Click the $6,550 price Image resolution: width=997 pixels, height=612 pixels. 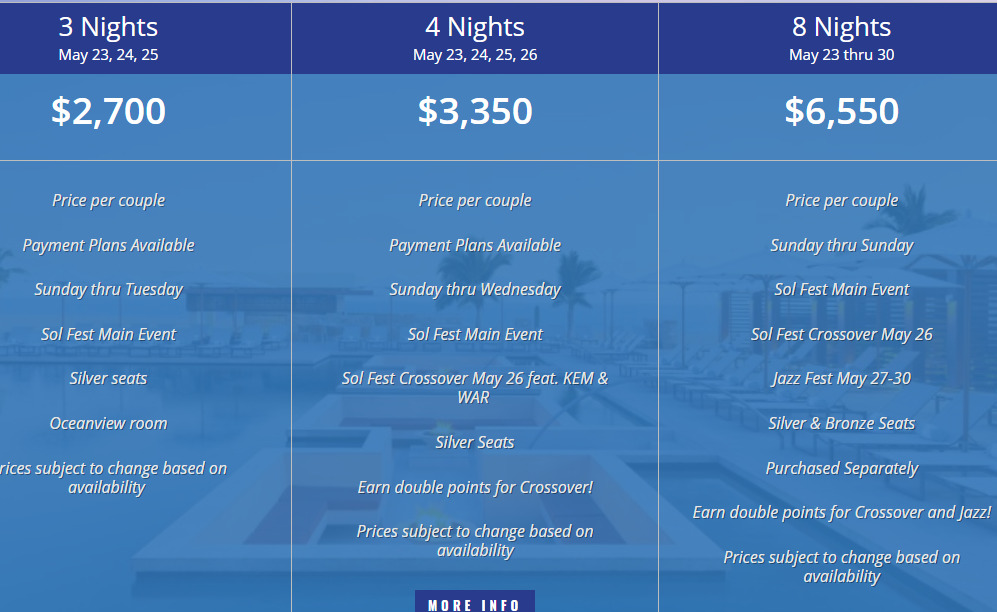[842, 111]
